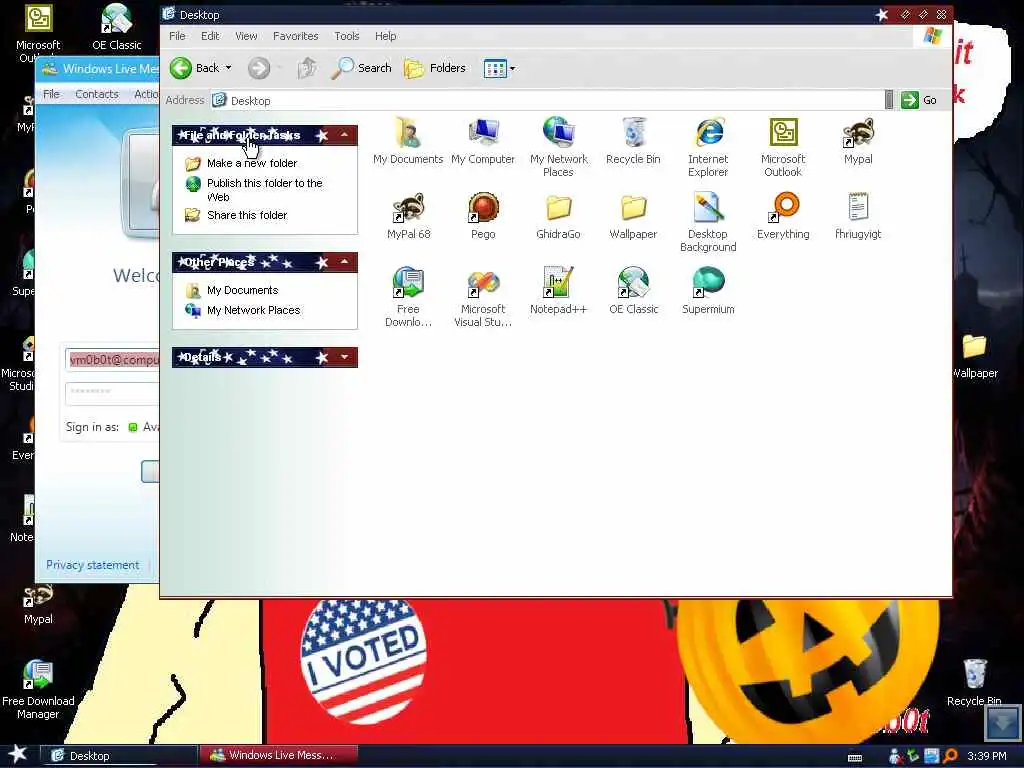Click Publish this folder to the Web
Viewport: 1024px width, 768px height.
(x=264, y=190)
